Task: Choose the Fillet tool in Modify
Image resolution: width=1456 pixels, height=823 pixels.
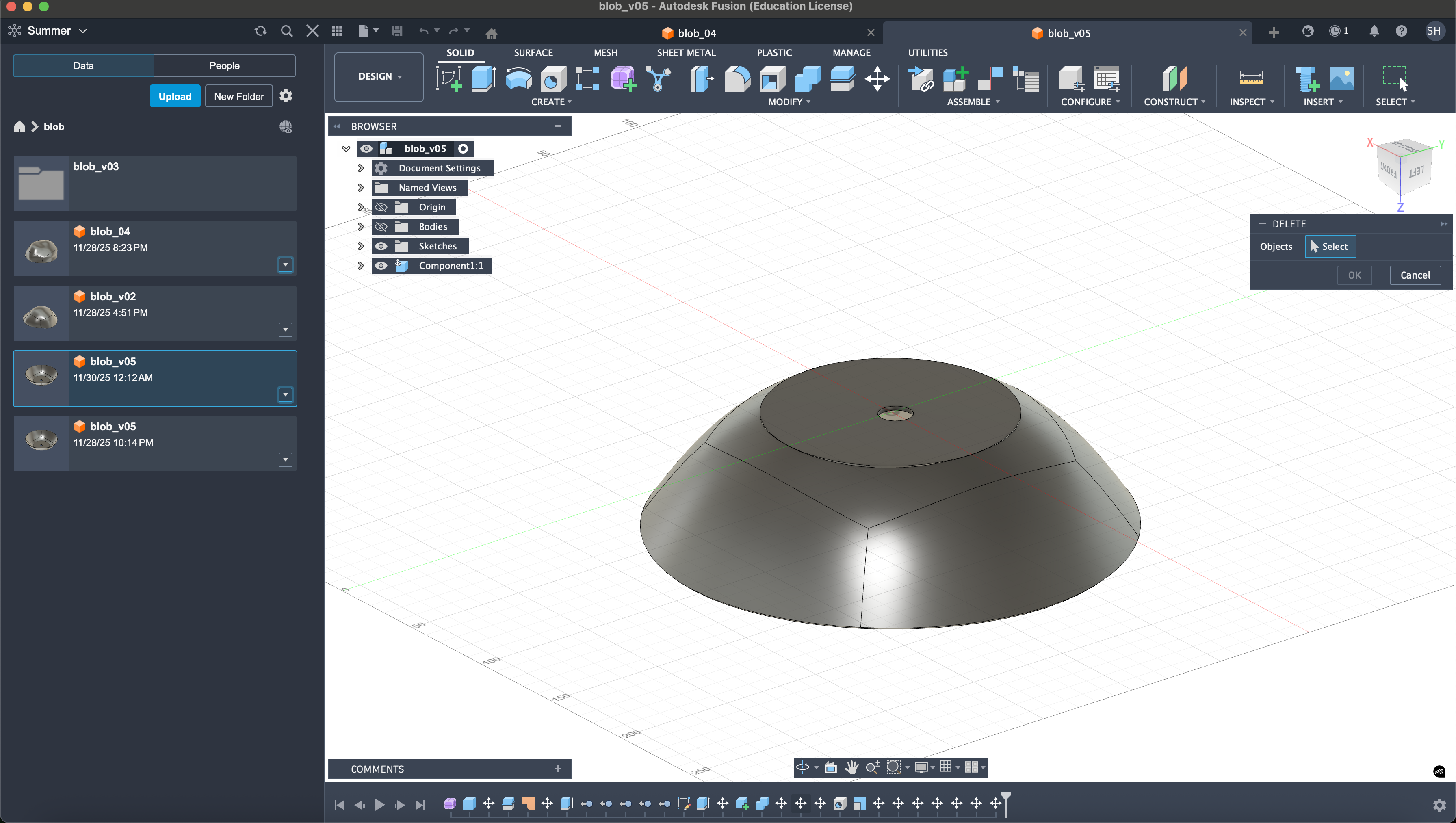Action: (737, 78)
